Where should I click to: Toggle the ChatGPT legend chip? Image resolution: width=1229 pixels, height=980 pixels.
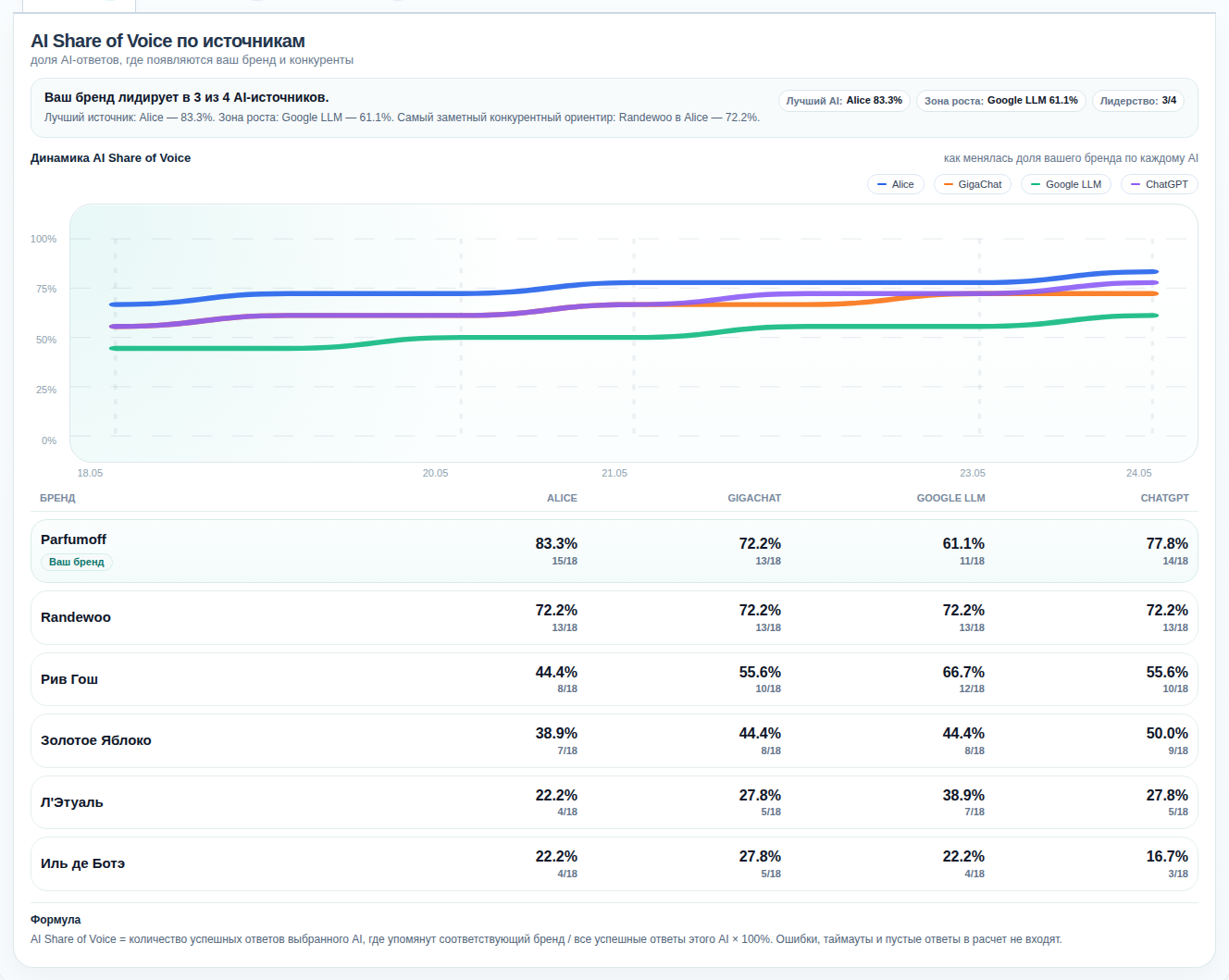click(x=1160, y=184)
